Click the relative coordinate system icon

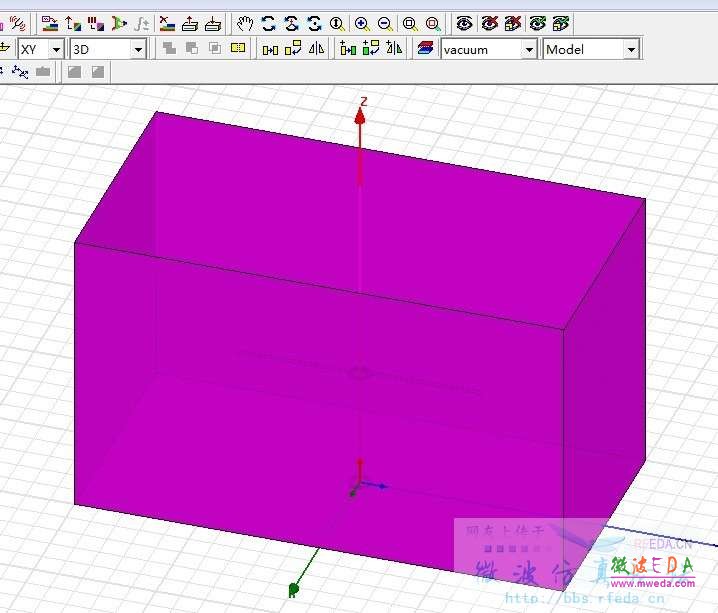[20, 72]
